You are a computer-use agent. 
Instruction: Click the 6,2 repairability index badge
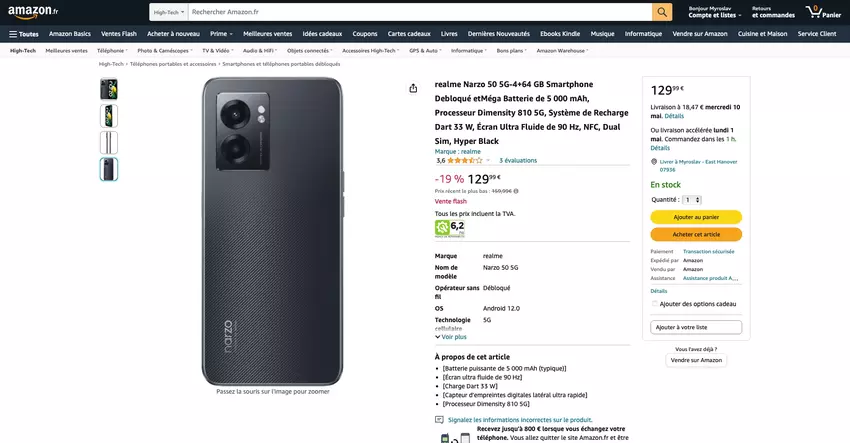coord(450,227)
